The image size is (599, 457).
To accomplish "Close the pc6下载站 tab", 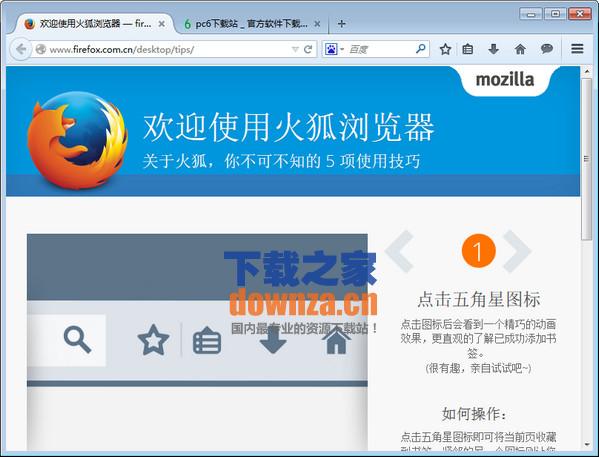I will [317, 24].
